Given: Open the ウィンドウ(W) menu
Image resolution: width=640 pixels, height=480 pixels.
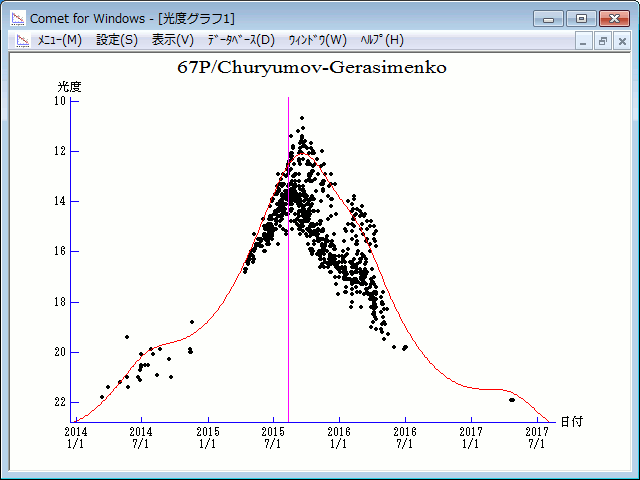Looking at the screenshot, I should click(318, 40).
